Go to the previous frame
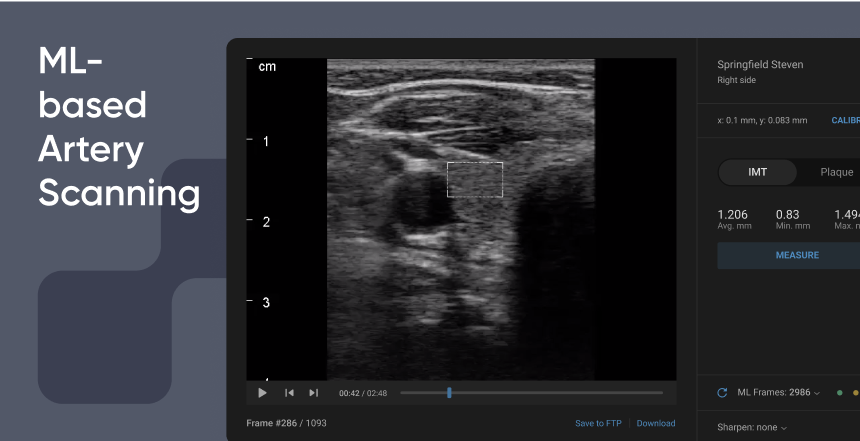 pyautogui.click(x=289, y=393)
